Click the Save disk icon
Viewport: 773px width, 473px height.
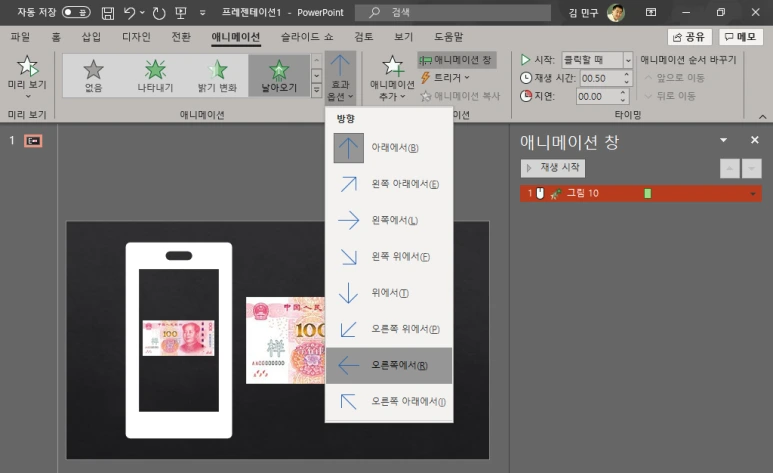pyautogui.click(x=107, y=13)
